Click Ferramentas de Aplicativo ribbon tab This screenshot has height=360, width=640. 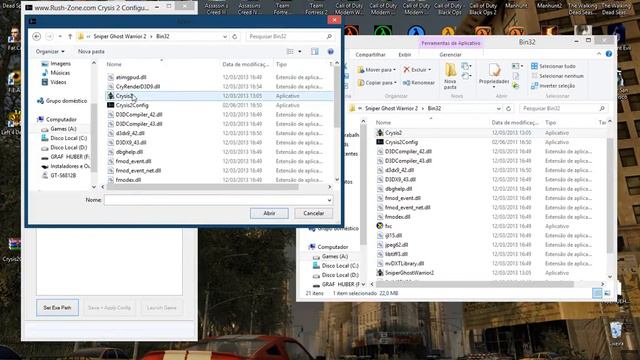pyautogui.click(x=451, y=43)
